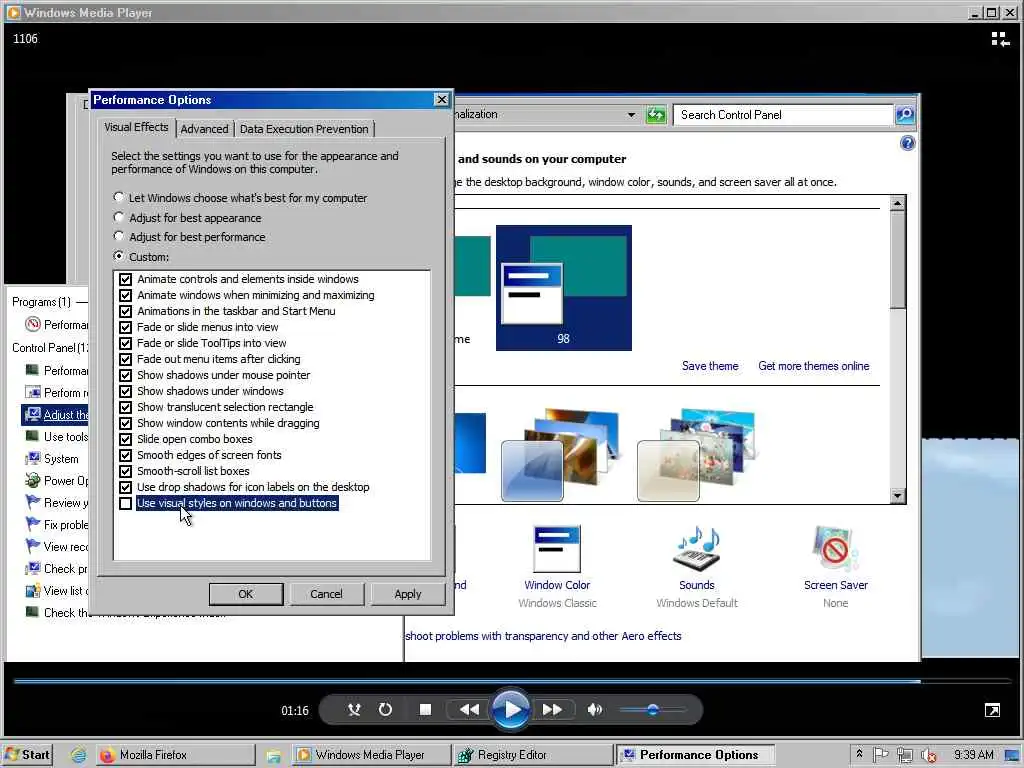
Task: Open the address bar dropdown arrow
Action: point(631,115)
